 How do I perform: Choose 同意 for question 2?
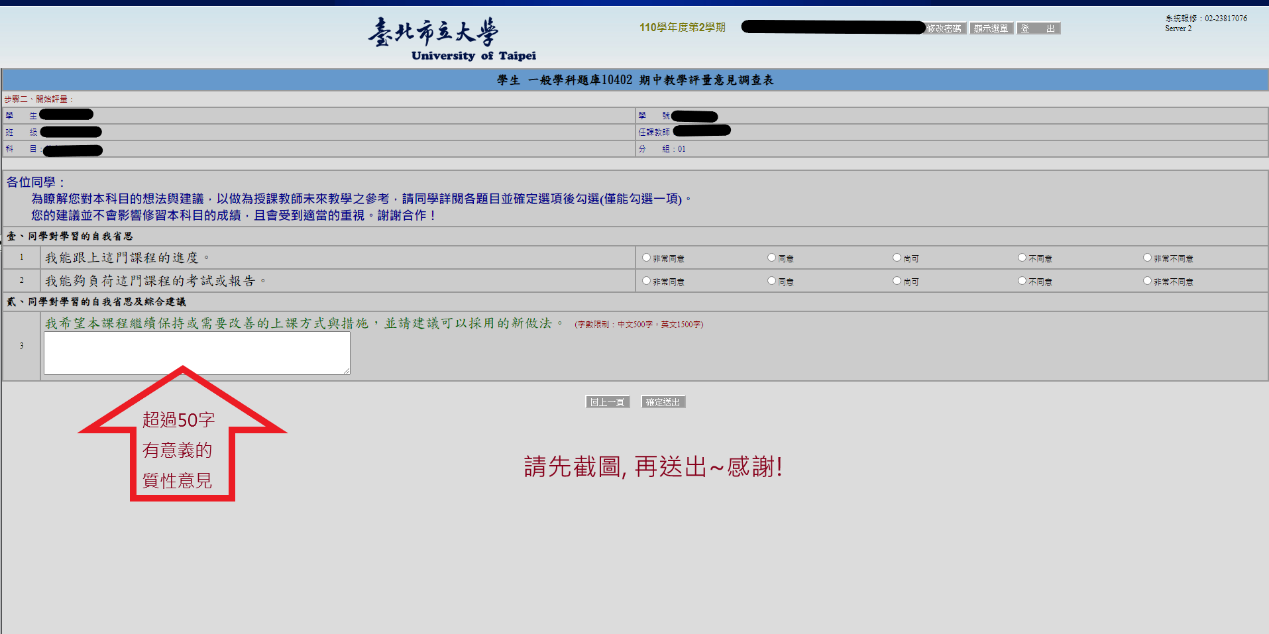772,281
